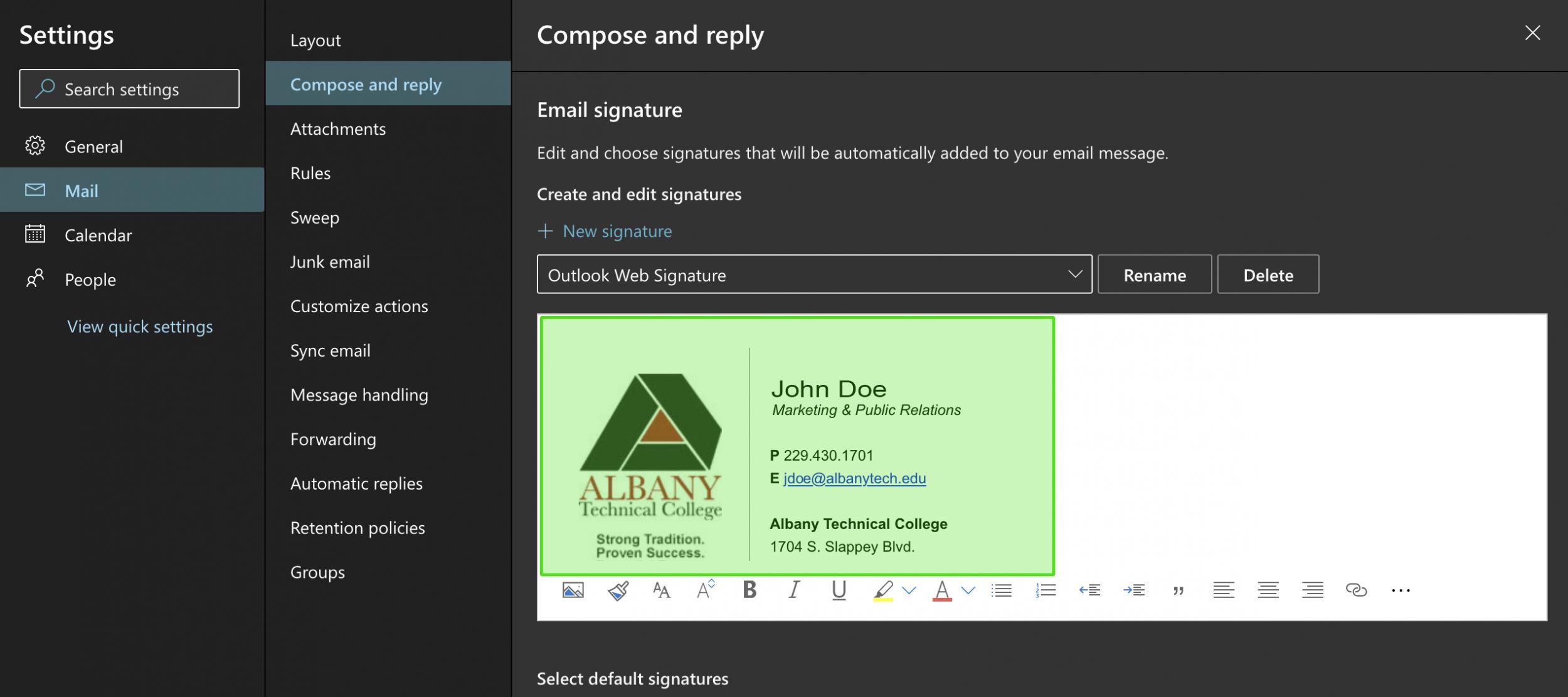The width and height of the screenshot is (1568, 697).
Task: Expand the font color dropdown arrow
Action: pos(968,590)
